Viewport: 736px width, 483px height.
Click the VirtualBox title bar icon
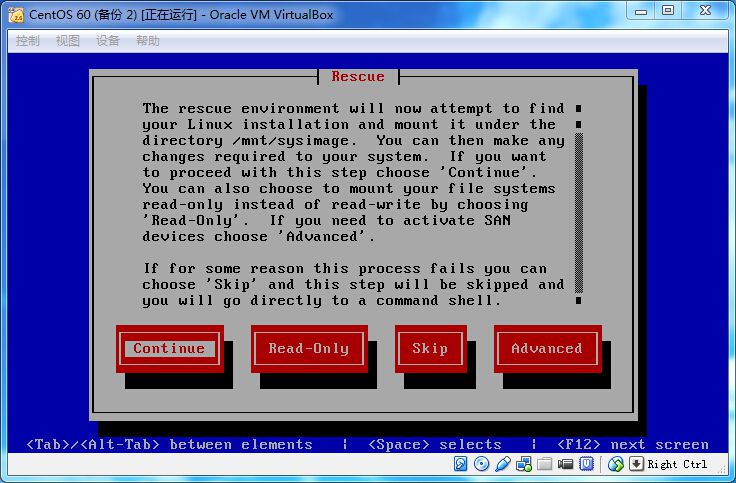pos(16,14)
